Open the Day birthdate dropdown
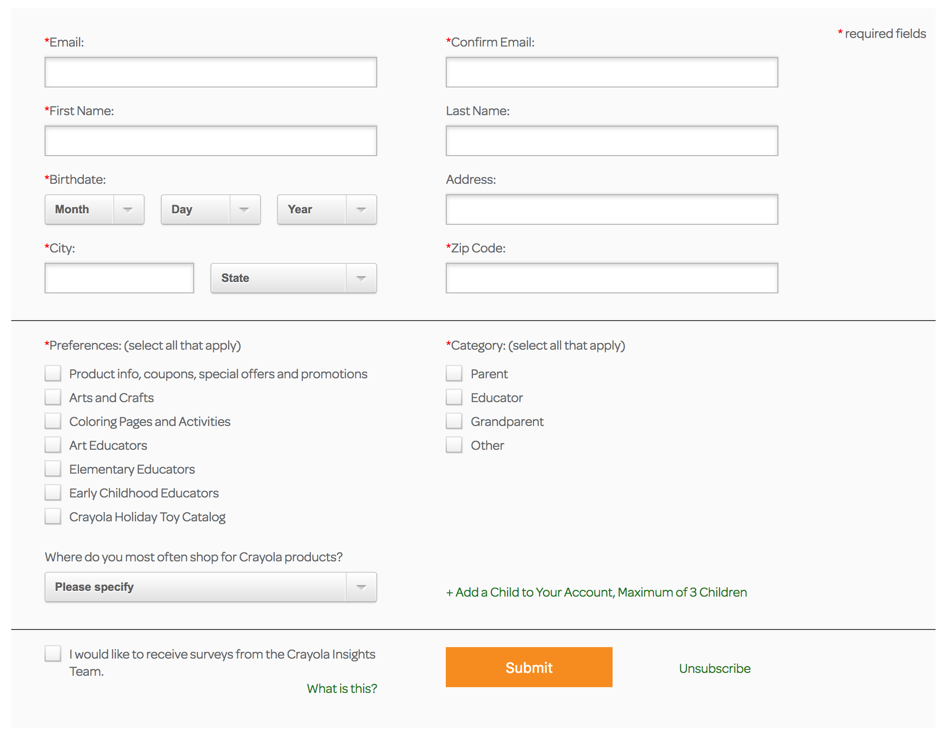 (210, 209)
